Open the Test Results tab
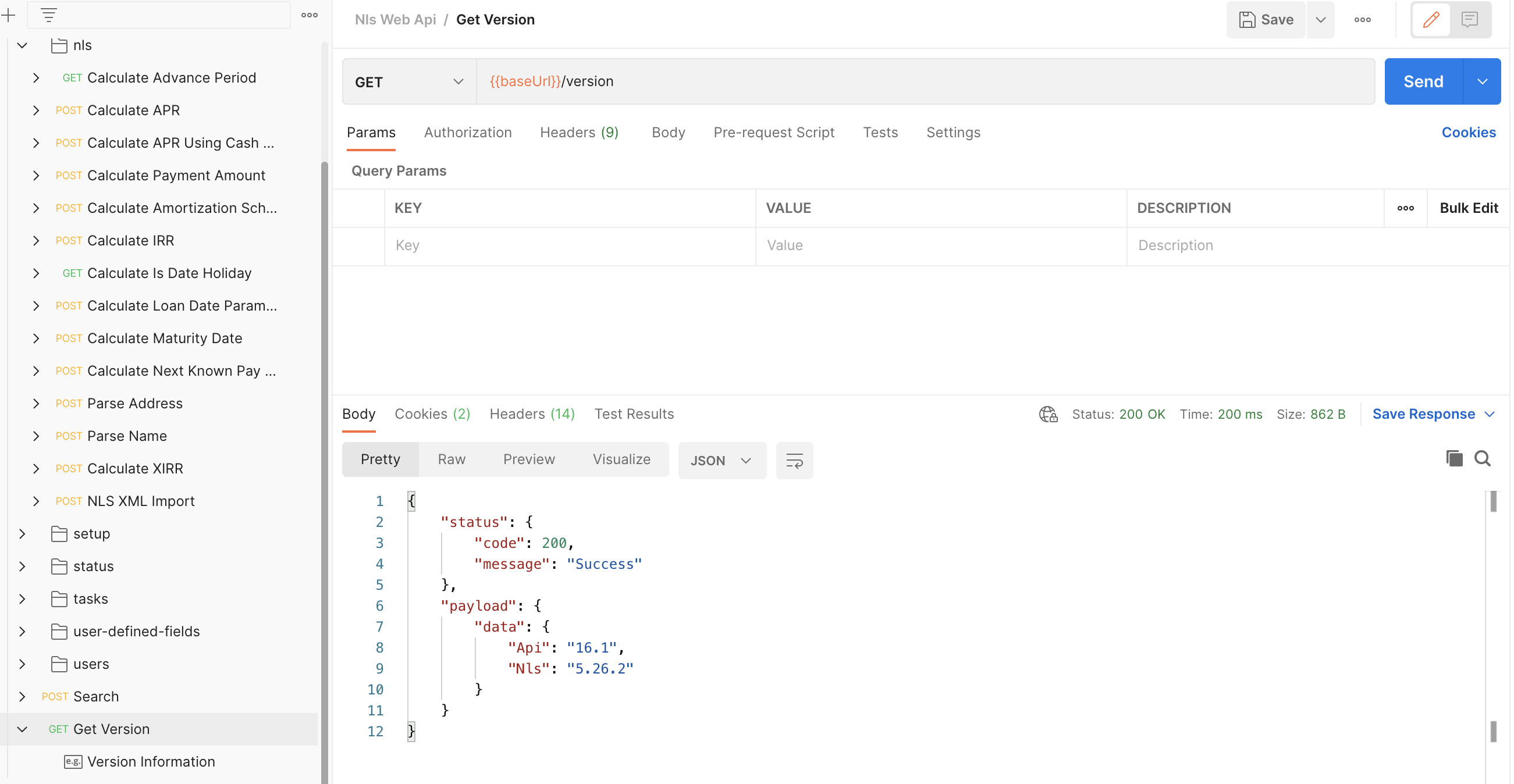Image resolution: width=1514 pixels, height=784 pixels. 634,414
